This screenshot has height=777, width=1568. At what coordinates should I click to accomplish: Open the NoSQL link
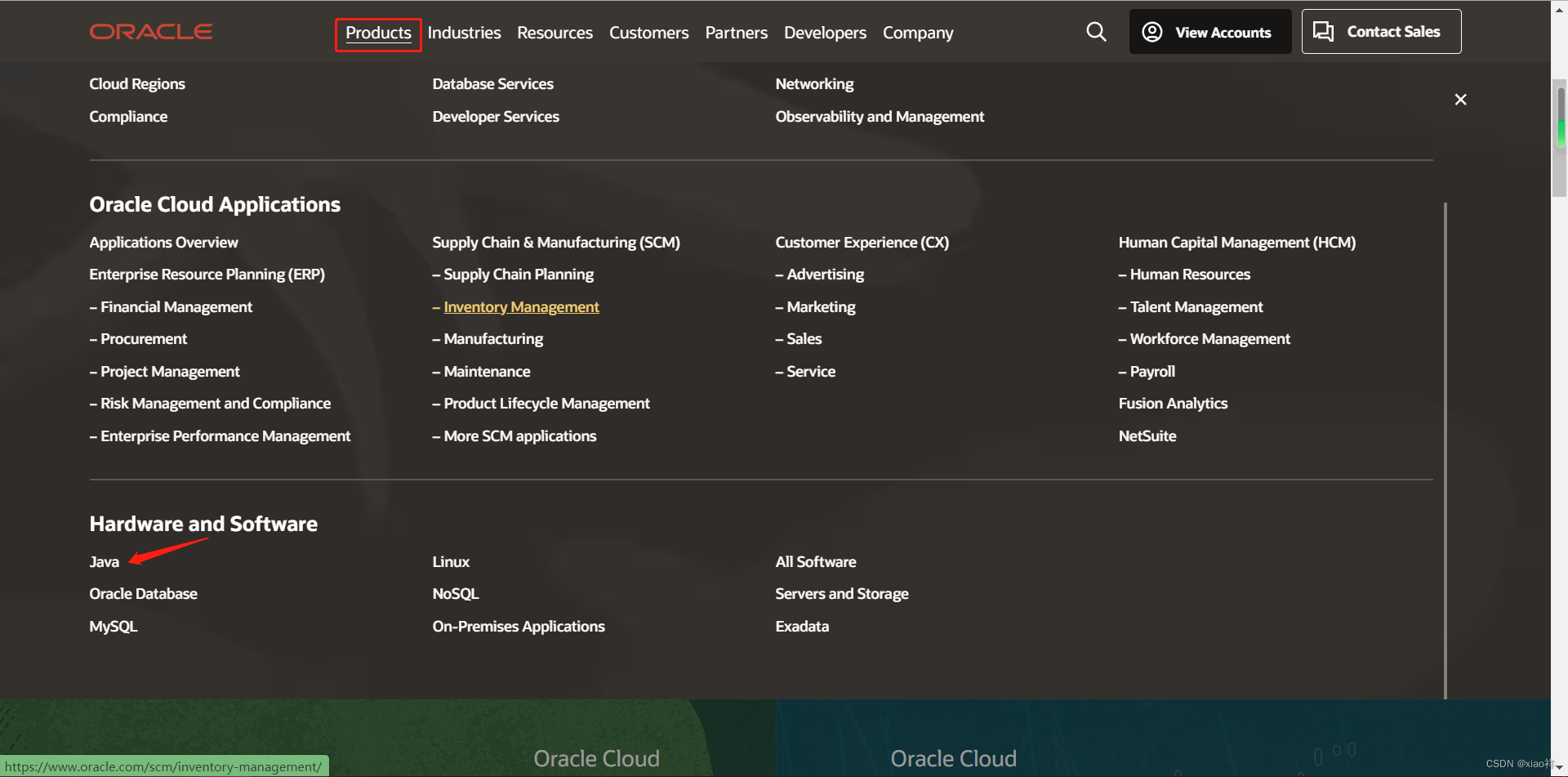point(456,594)
